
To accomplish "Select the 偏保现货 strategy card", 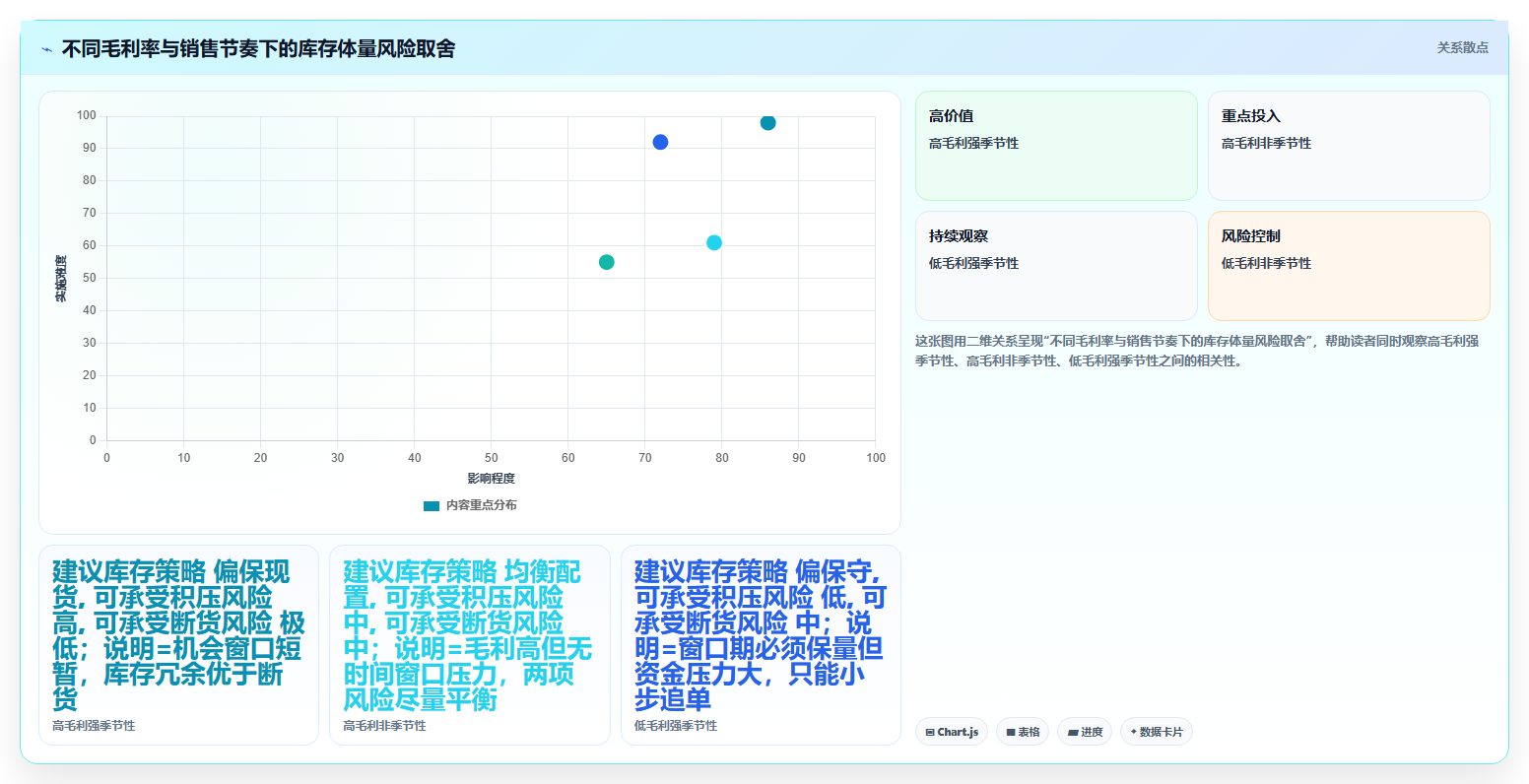I will point(178,645).
